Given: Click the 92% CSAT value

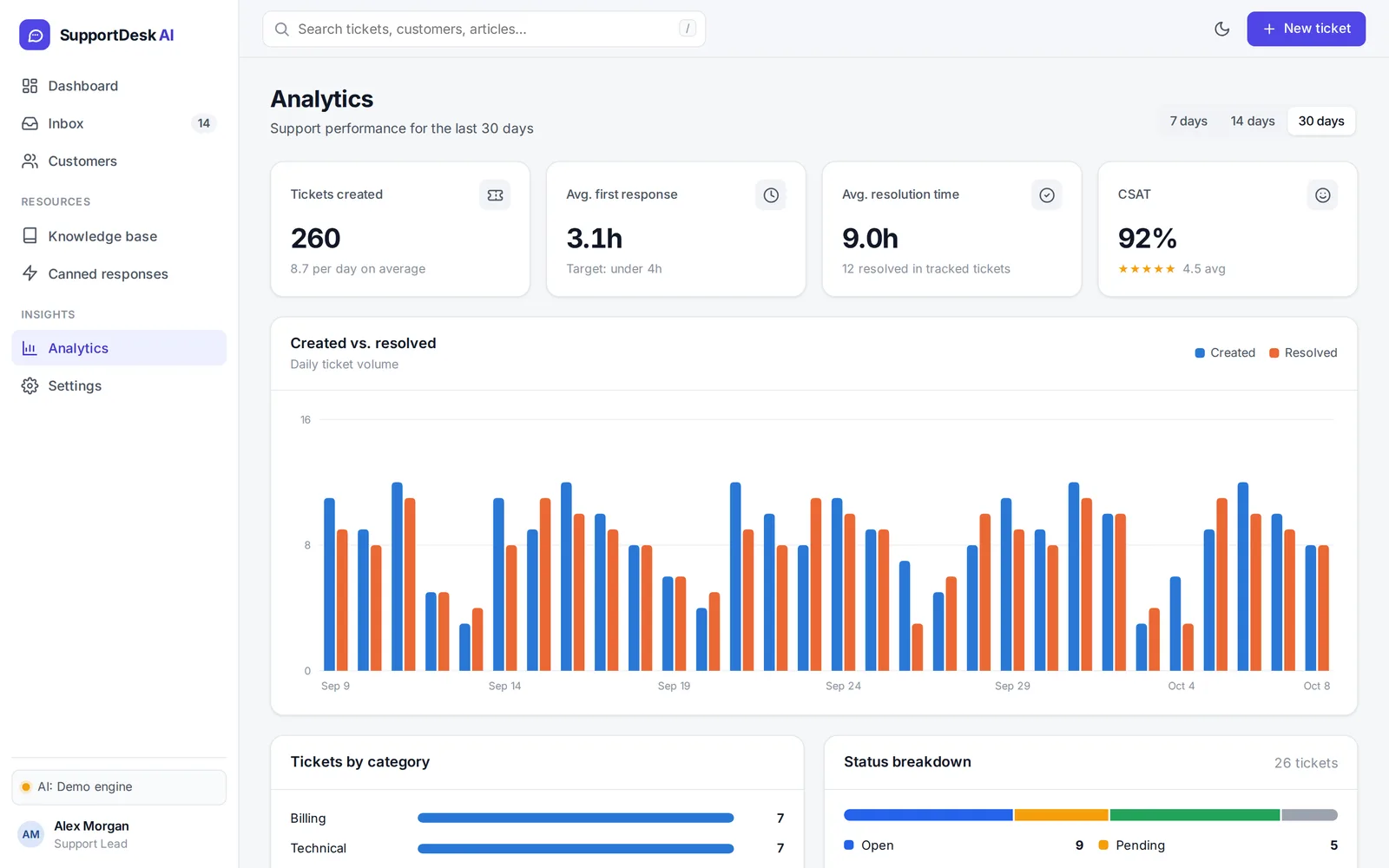Looking at the screenshot, I should click(1147, 238).
